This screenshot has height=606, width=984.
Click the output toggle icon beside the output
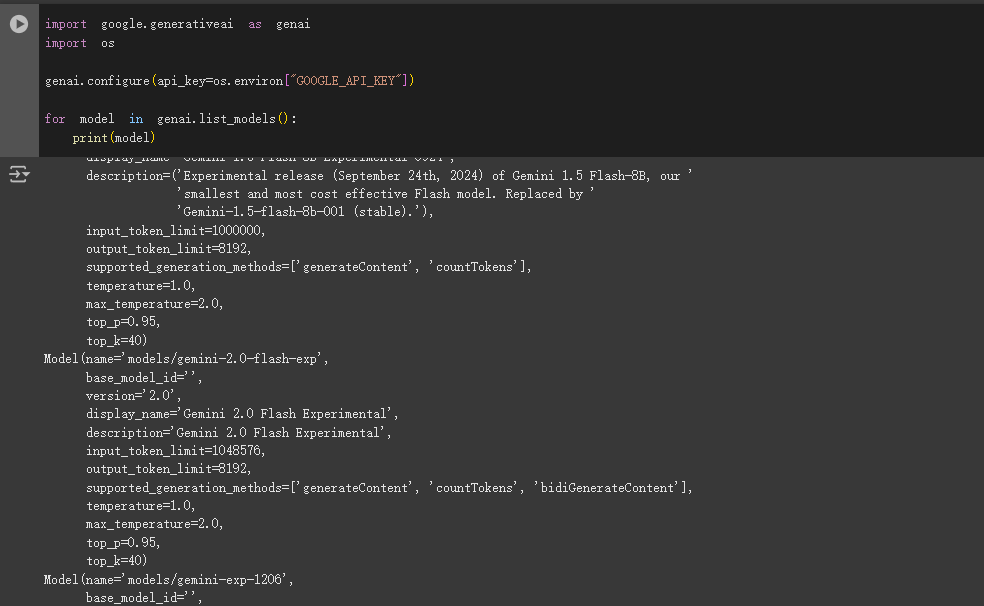pyautogui.click(x=19, y=175)
